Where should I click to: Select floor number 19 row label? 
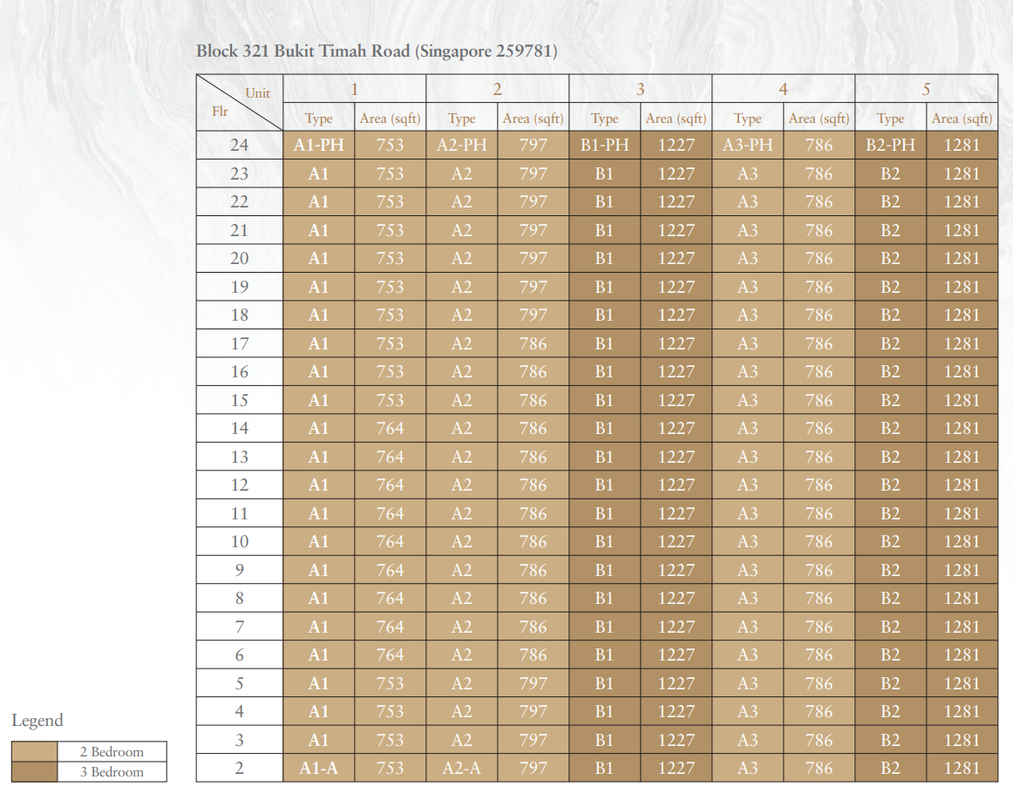tap(240, 287)
